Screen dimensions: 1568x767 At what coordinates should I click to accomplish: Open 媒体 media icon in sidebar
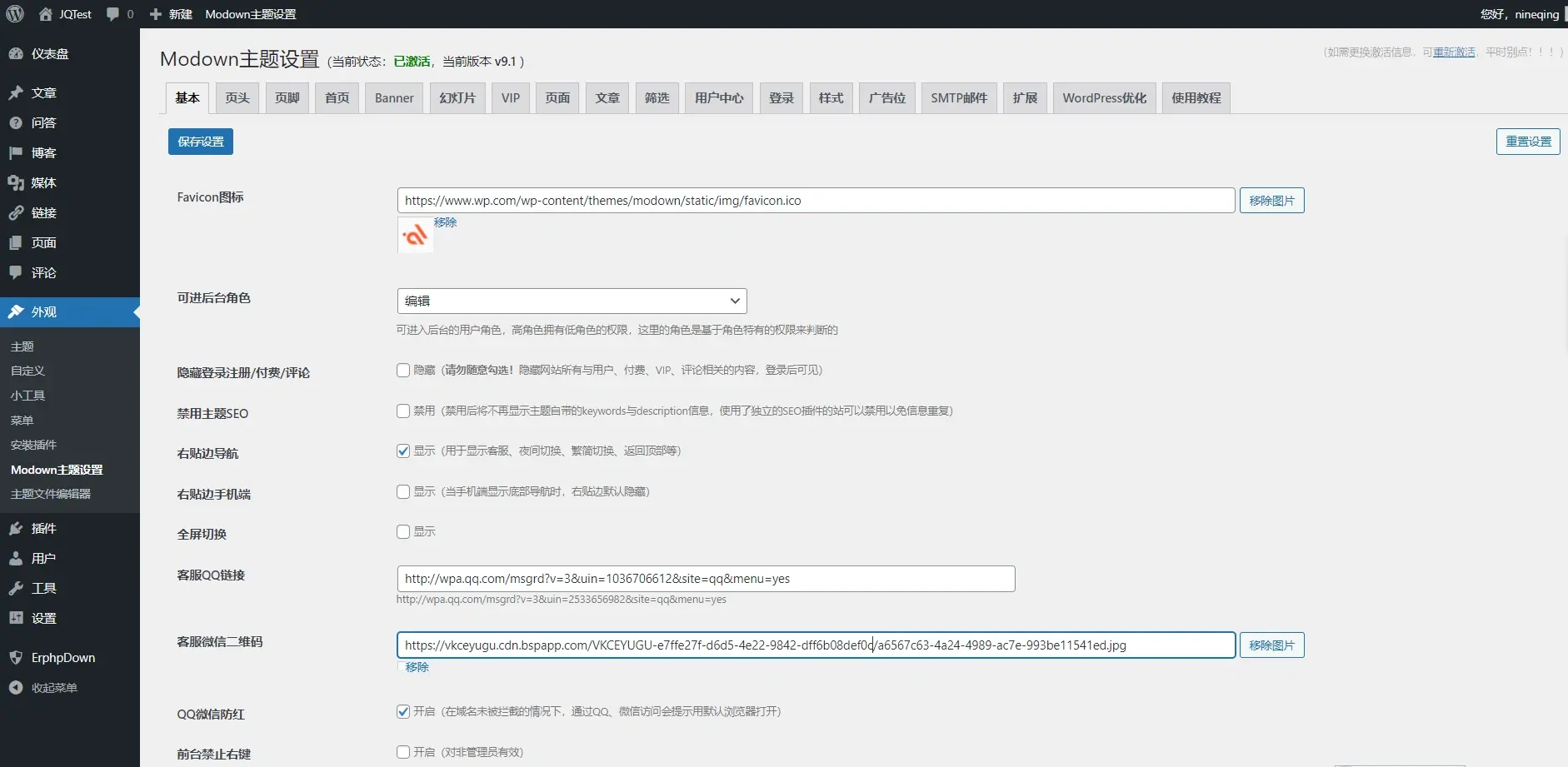pos(16,182)
